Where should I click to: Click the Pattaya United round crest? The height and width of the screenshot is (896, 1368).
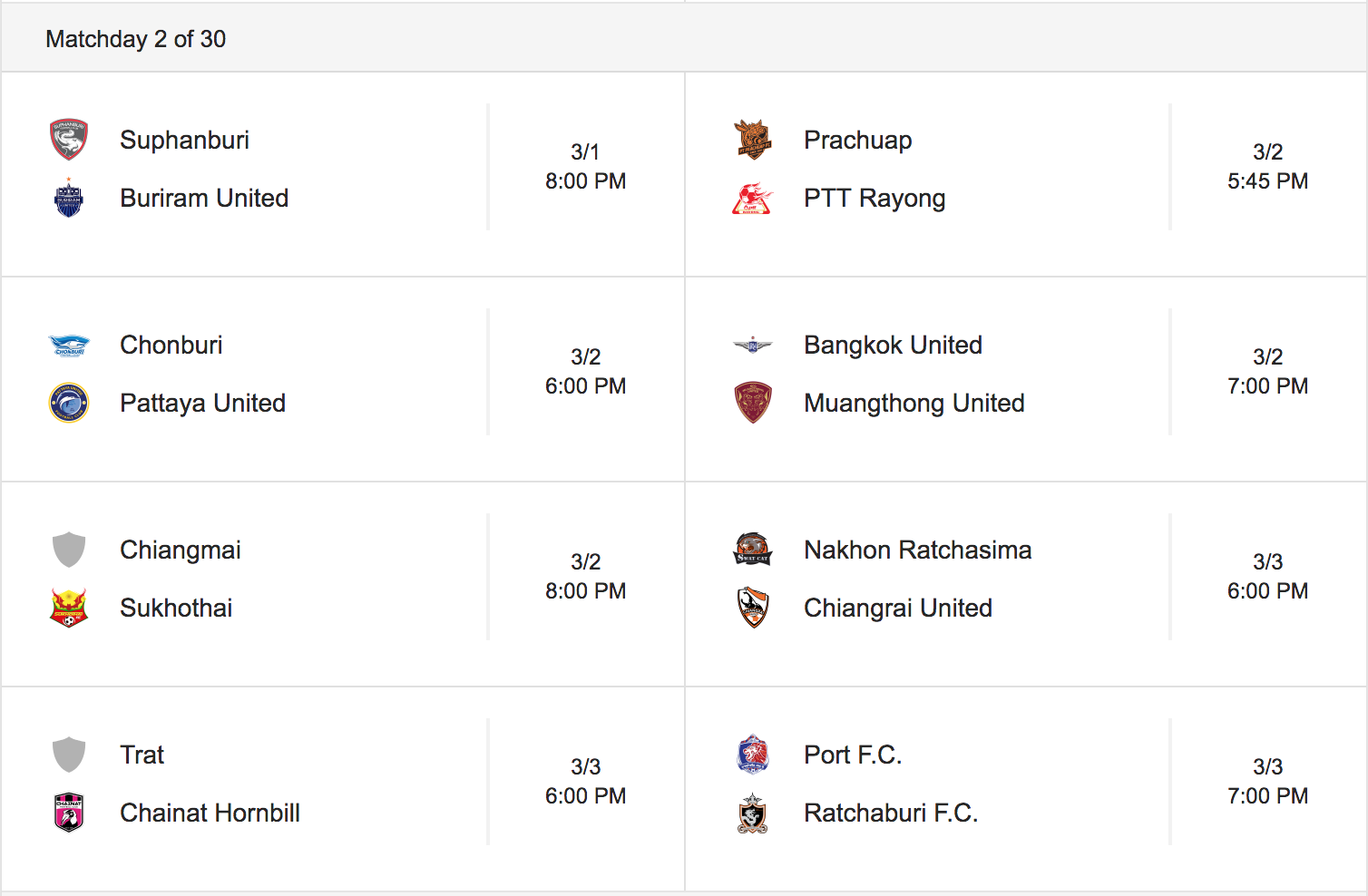69,403
